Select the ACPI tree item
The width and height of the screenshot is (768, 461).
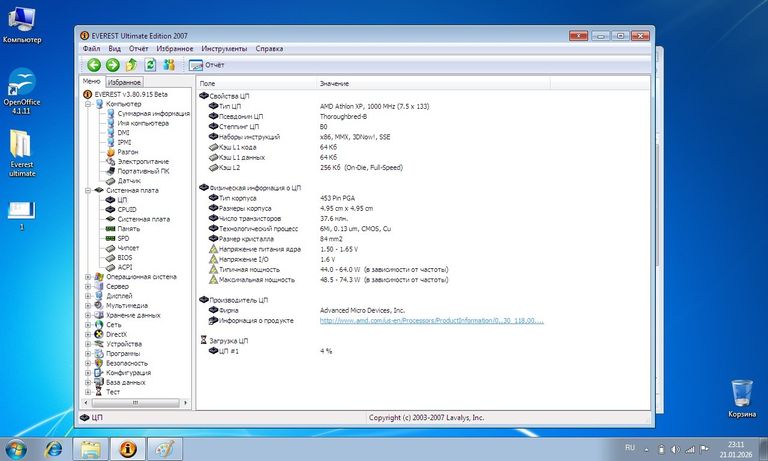[125, 267]
